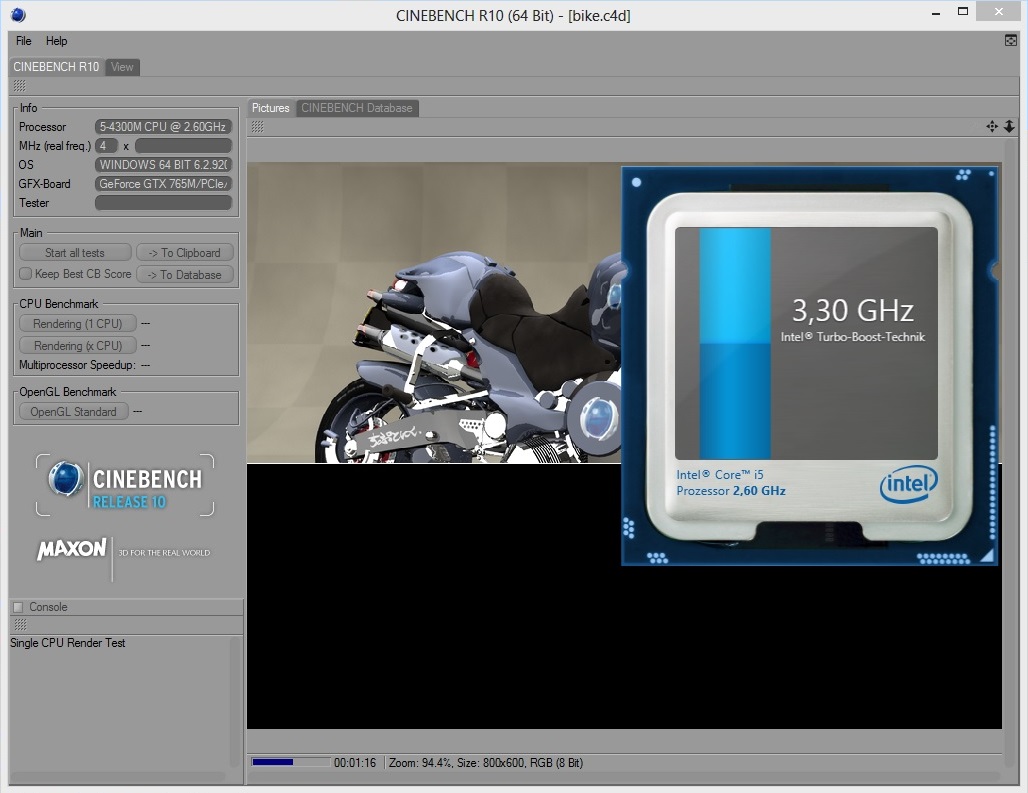Switch to the View tab
This screenshot has width=1028, height=793.
click(122, 67)
